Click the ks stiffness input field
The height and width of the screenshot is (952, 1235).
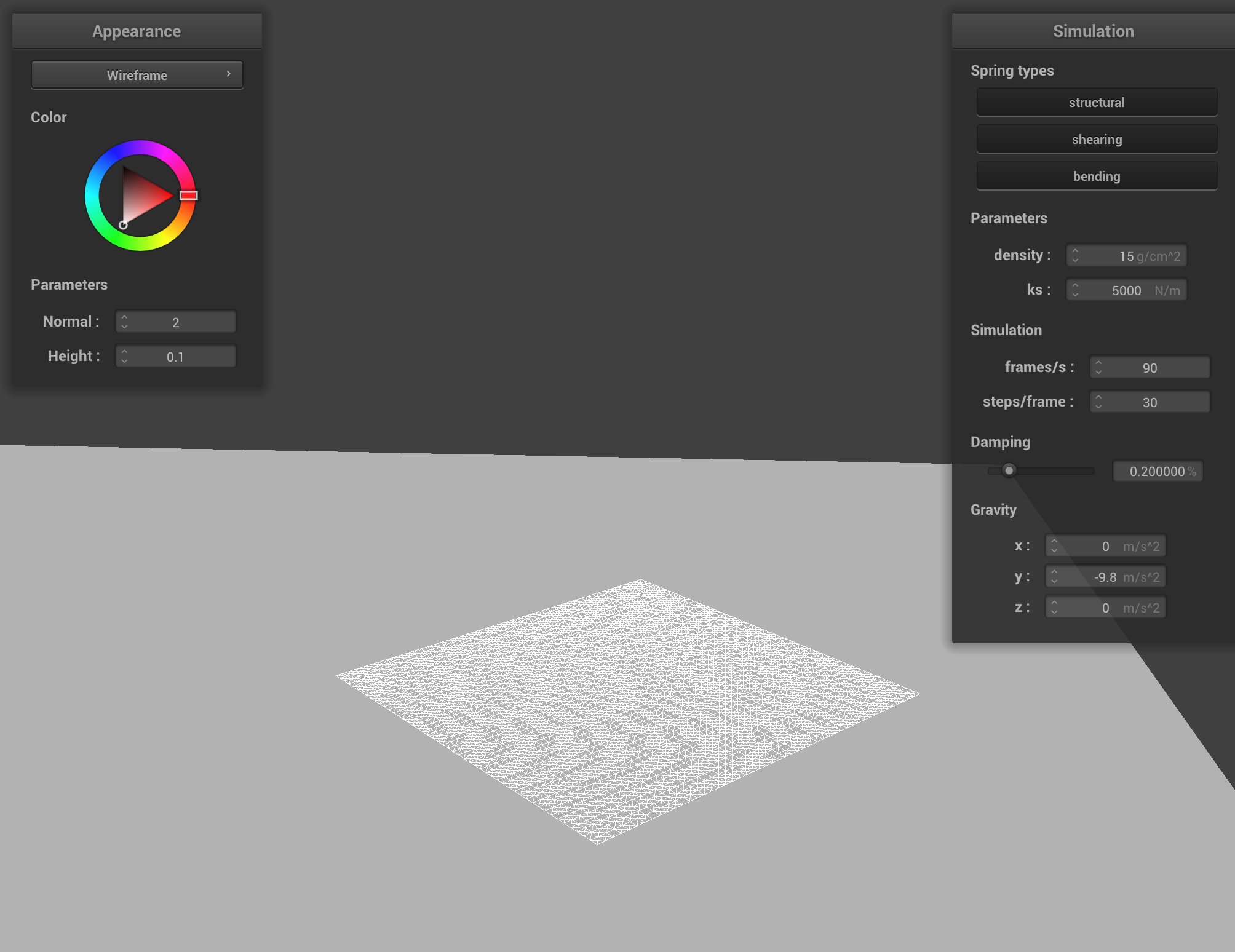(x=1127, y=290)
